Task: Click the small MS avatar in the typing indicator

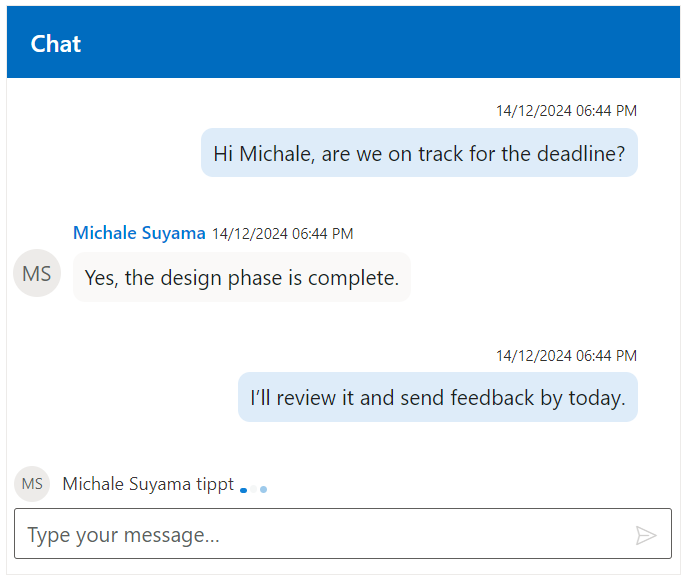Action: pos(32,484)
